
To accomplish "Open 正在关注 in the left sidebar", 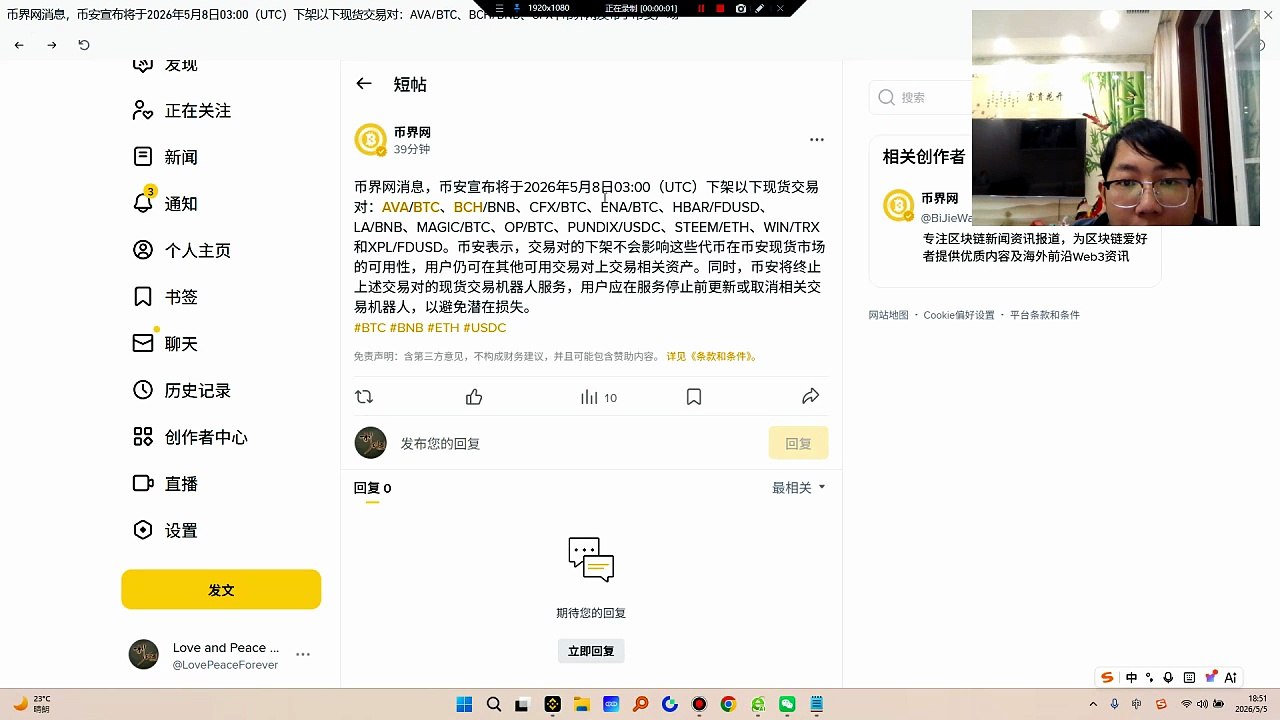I will [x=182, y=111].
